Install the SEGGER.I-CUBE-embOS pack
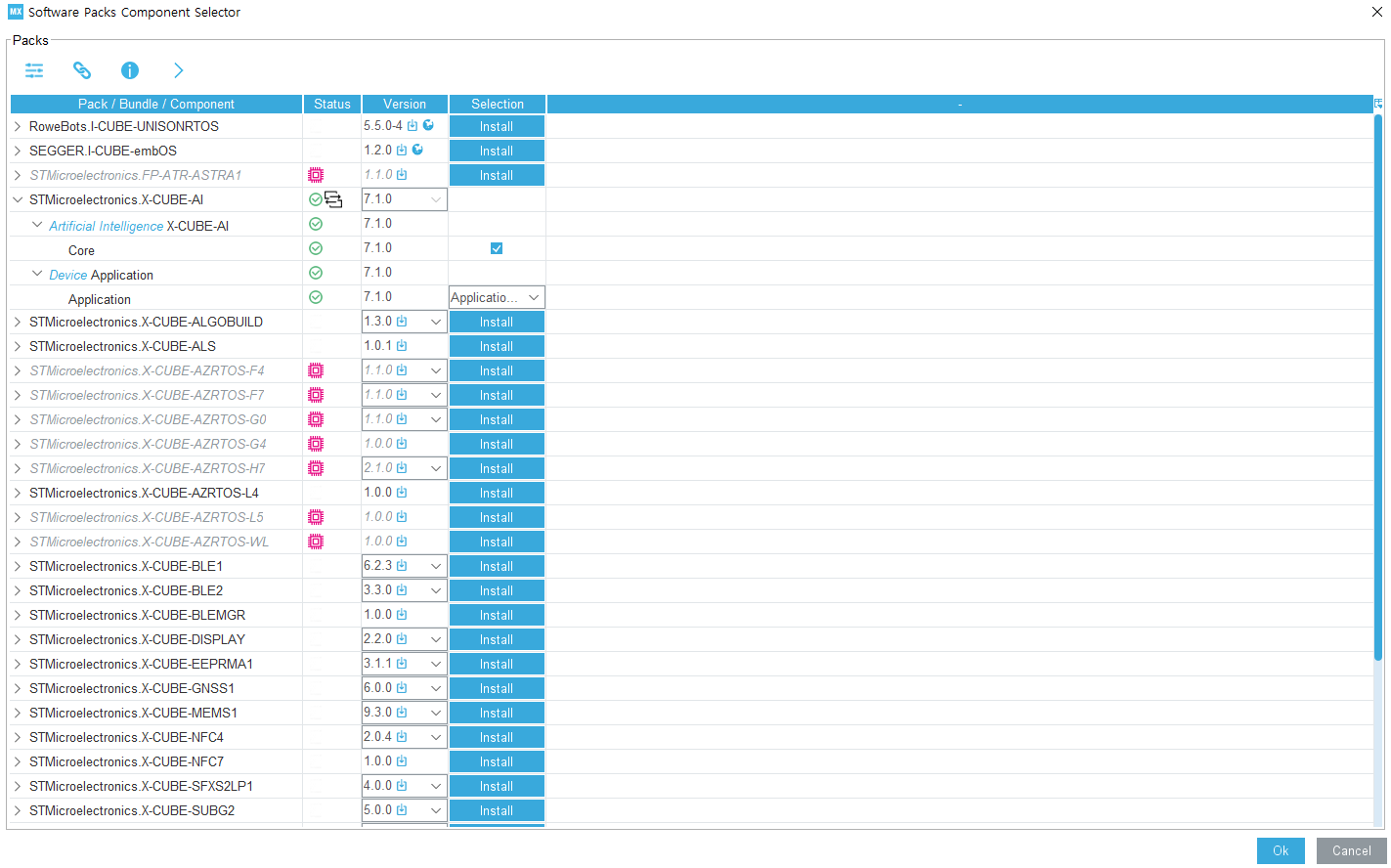 click(x=497, y=151)
